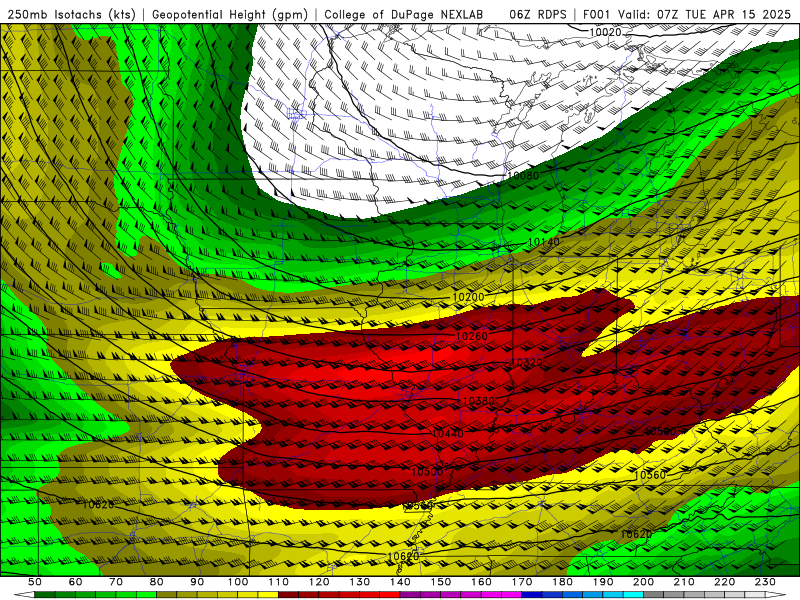Image resolution: width=800 pixels, height=600 pixels.
Task: Click the 10320 contour label
Action: click(526, 363)
